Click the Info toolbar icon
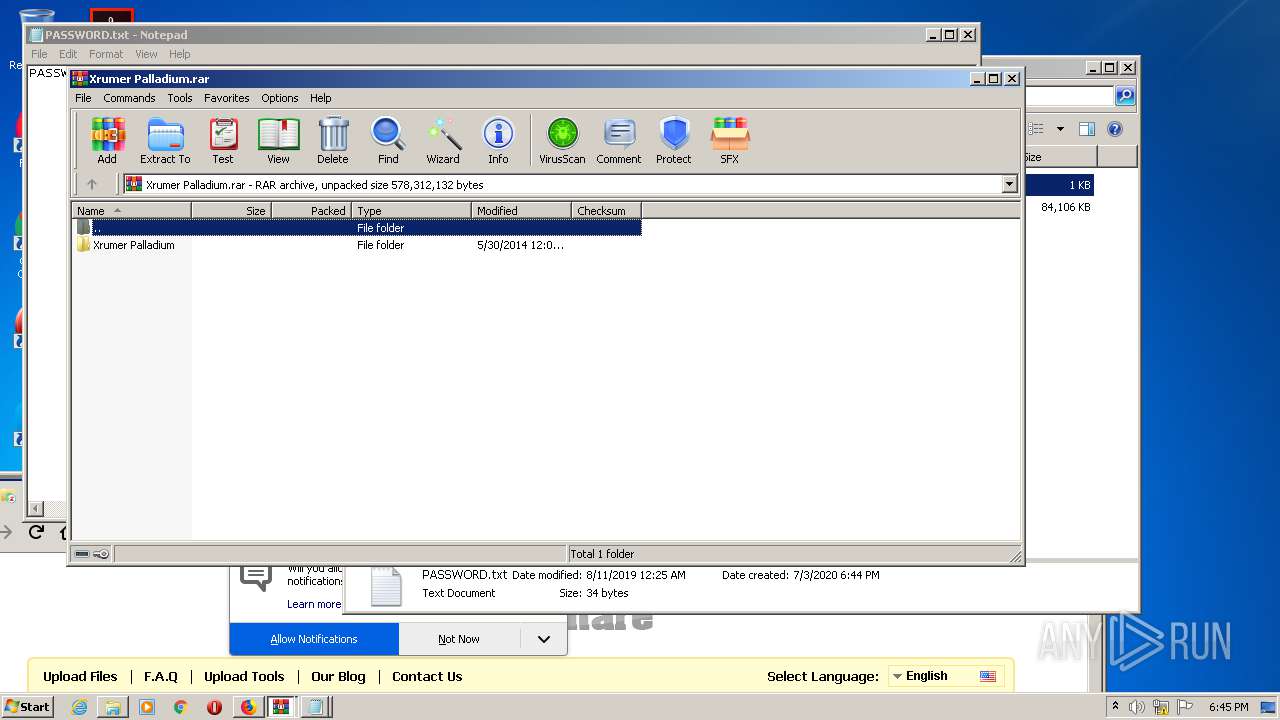The width and height of the screenshot is (1280, 720). (498, 141)
